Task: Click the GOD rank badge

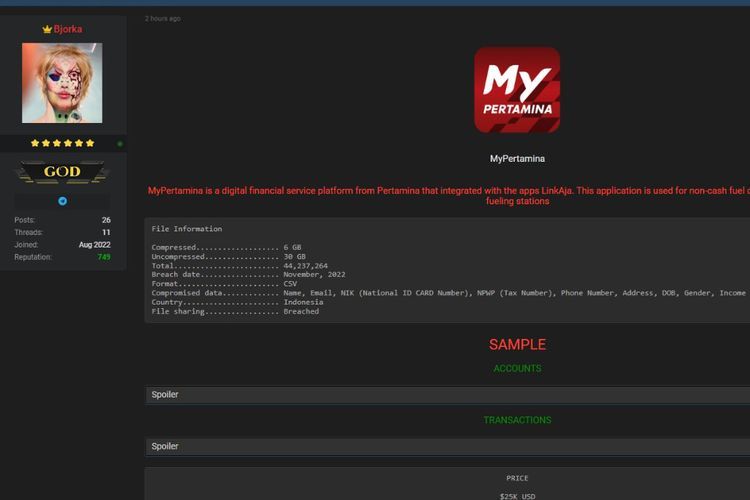Action: 62,172
